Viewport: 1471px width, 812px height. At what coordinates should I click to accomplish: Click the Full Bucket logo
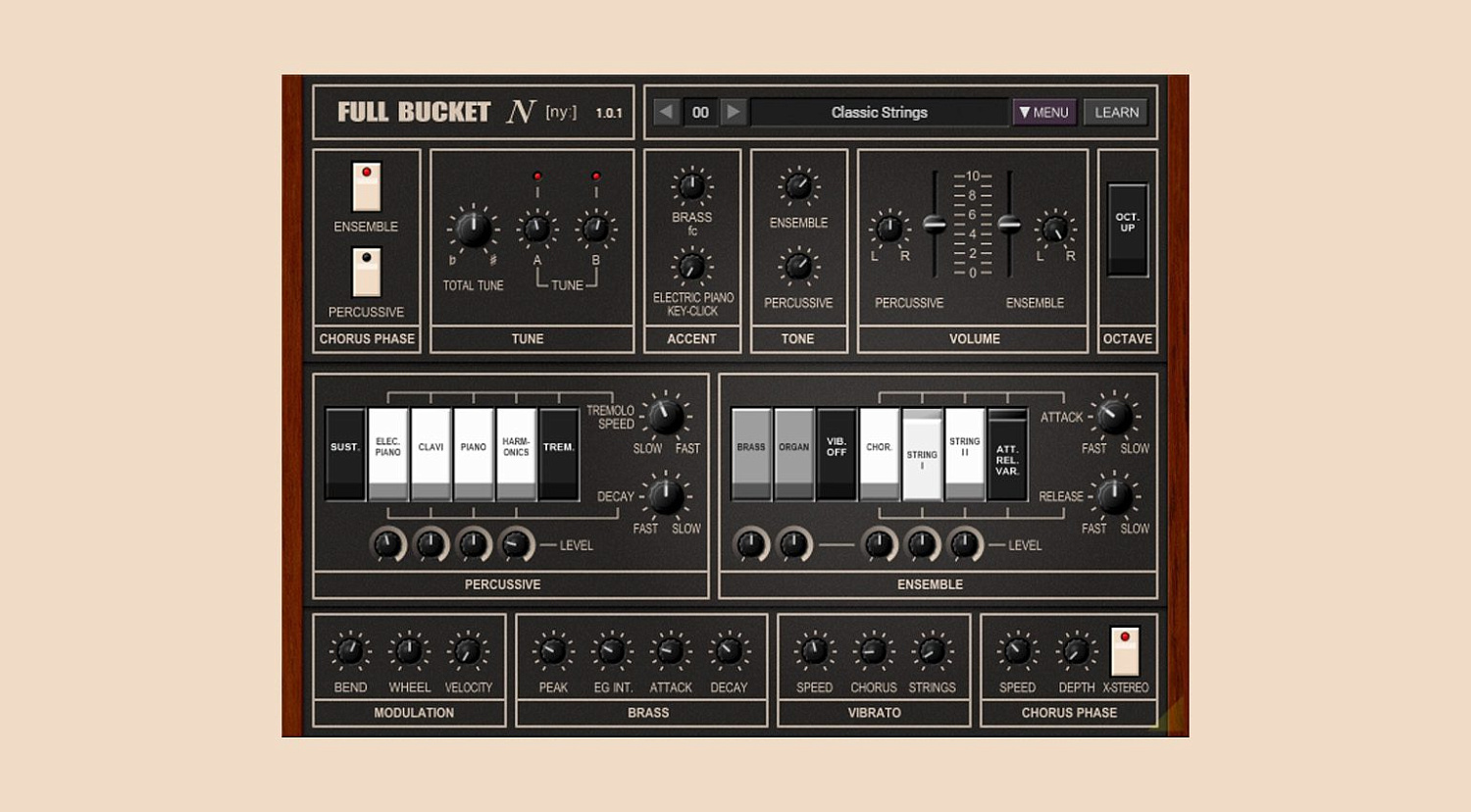coord(414,112)
